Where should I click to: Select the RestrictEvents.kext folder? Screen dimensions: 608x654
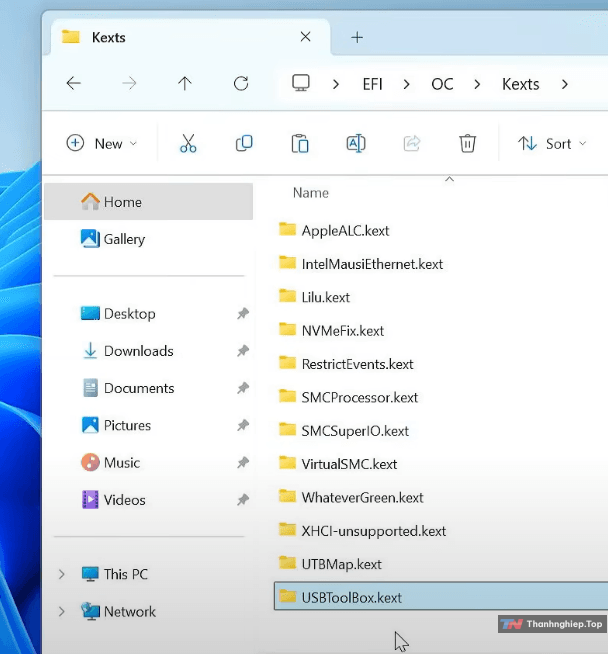[x=346, y=364]
